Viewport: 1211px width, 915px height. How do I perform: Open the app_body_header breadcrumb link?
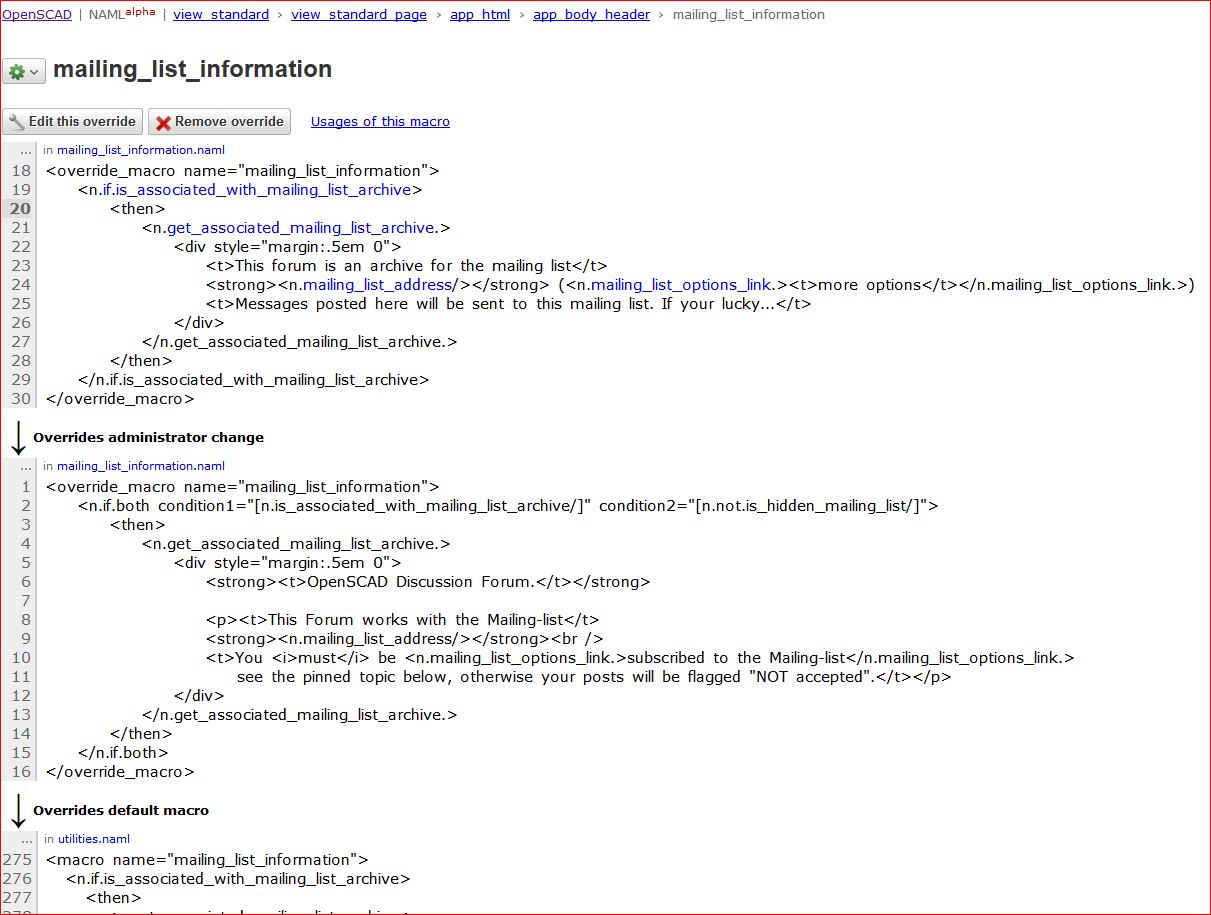pyautogui.click(x=591, y=15)
